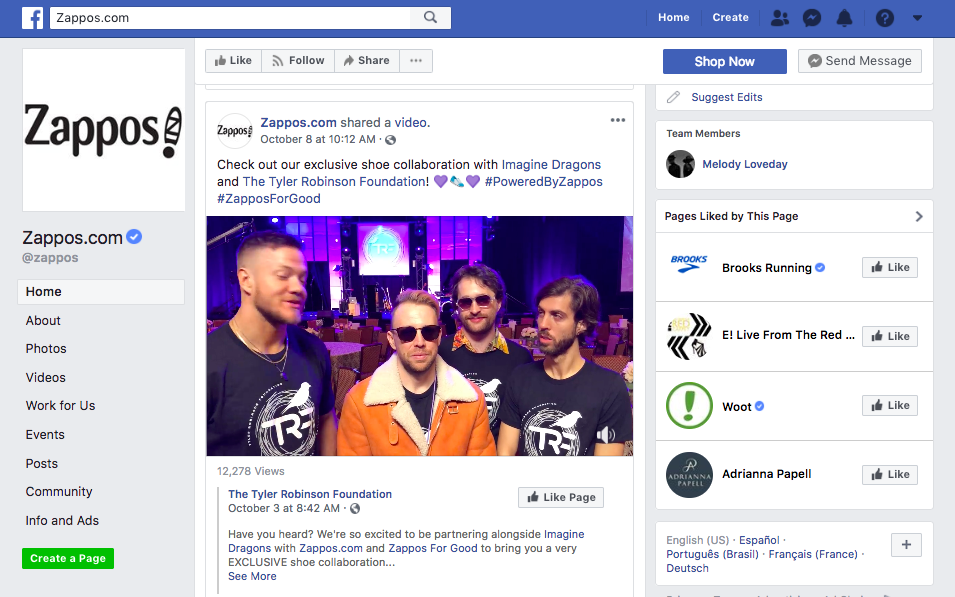
Task: Like the E! Live From The Red page
Action: 890,336
